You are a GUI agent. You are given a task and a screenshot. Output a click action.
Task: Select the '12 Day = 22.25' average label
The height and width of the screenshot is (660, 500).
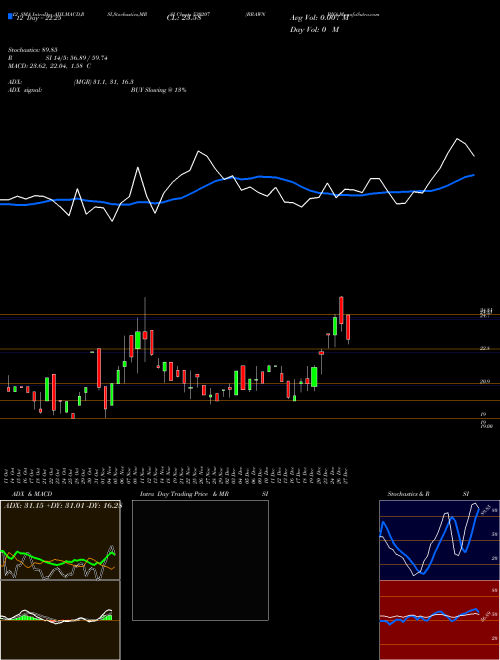pos(39,18)
